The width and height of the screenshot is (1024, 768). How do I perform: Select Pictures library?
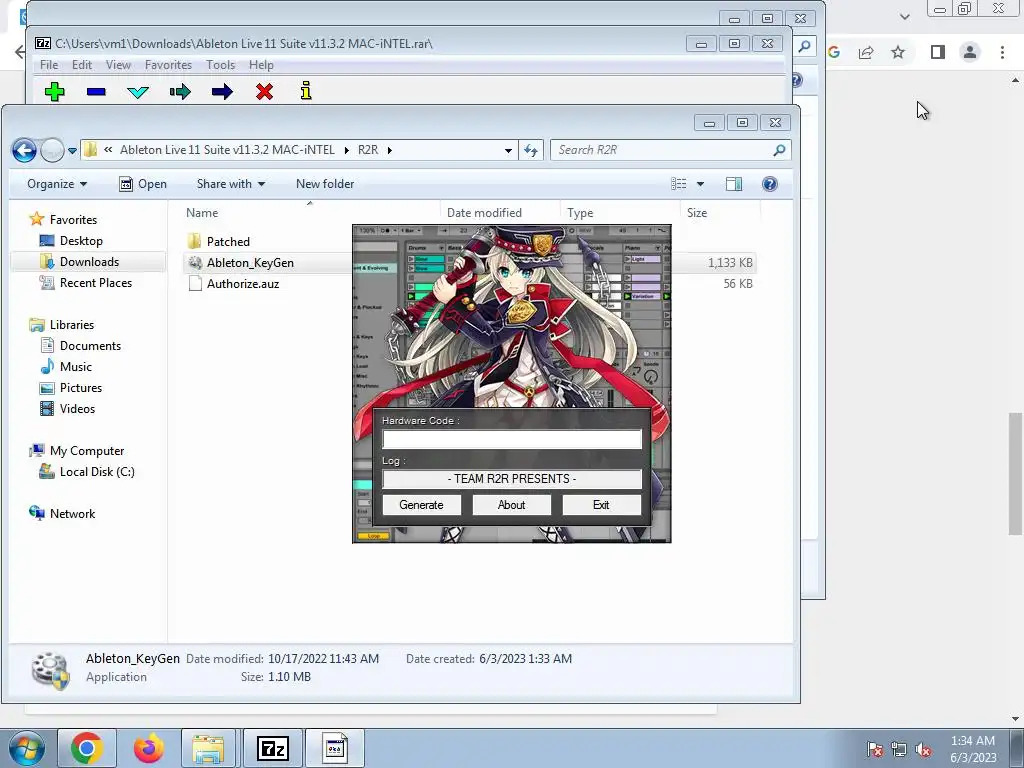(x=80, y=387)
